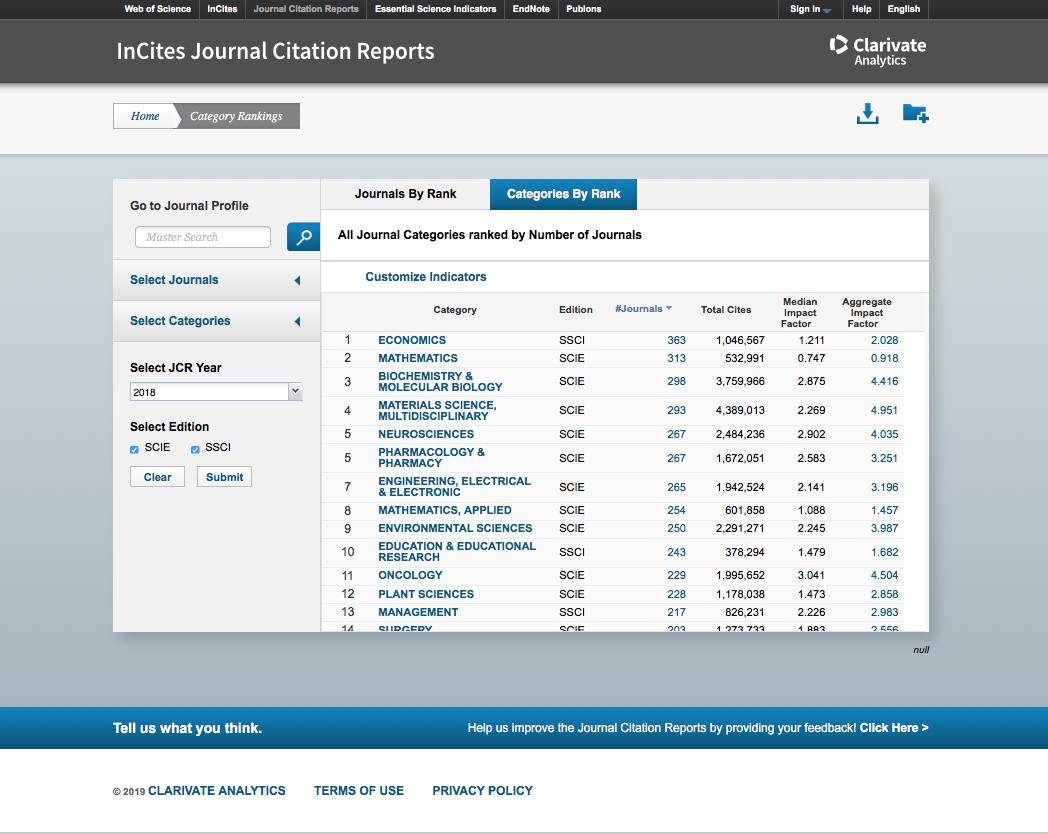Open Pharmacology & Pharmacy category
This screenshot has height=834, width=1048.
click(431, 458)
